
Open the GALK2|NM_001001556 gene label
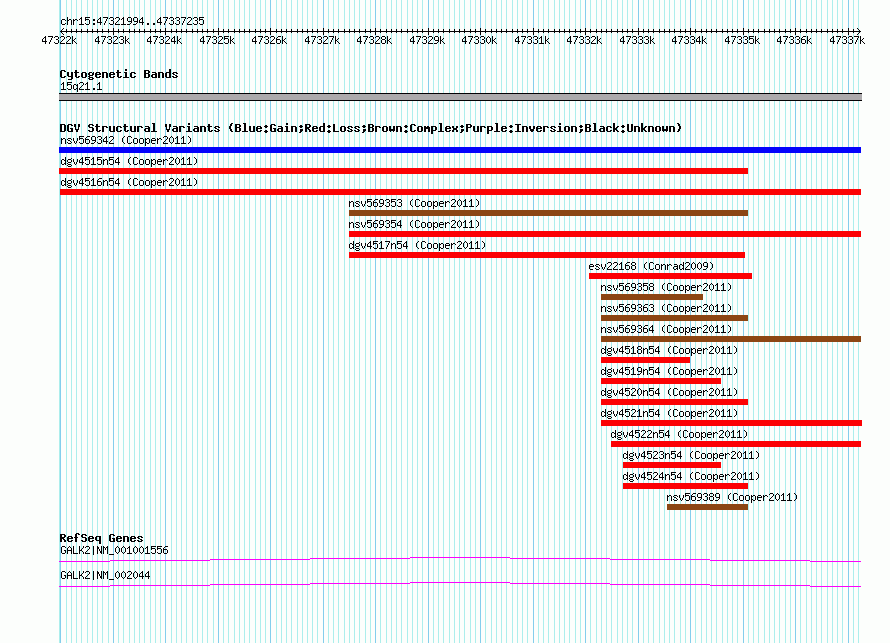pos(114,550)
